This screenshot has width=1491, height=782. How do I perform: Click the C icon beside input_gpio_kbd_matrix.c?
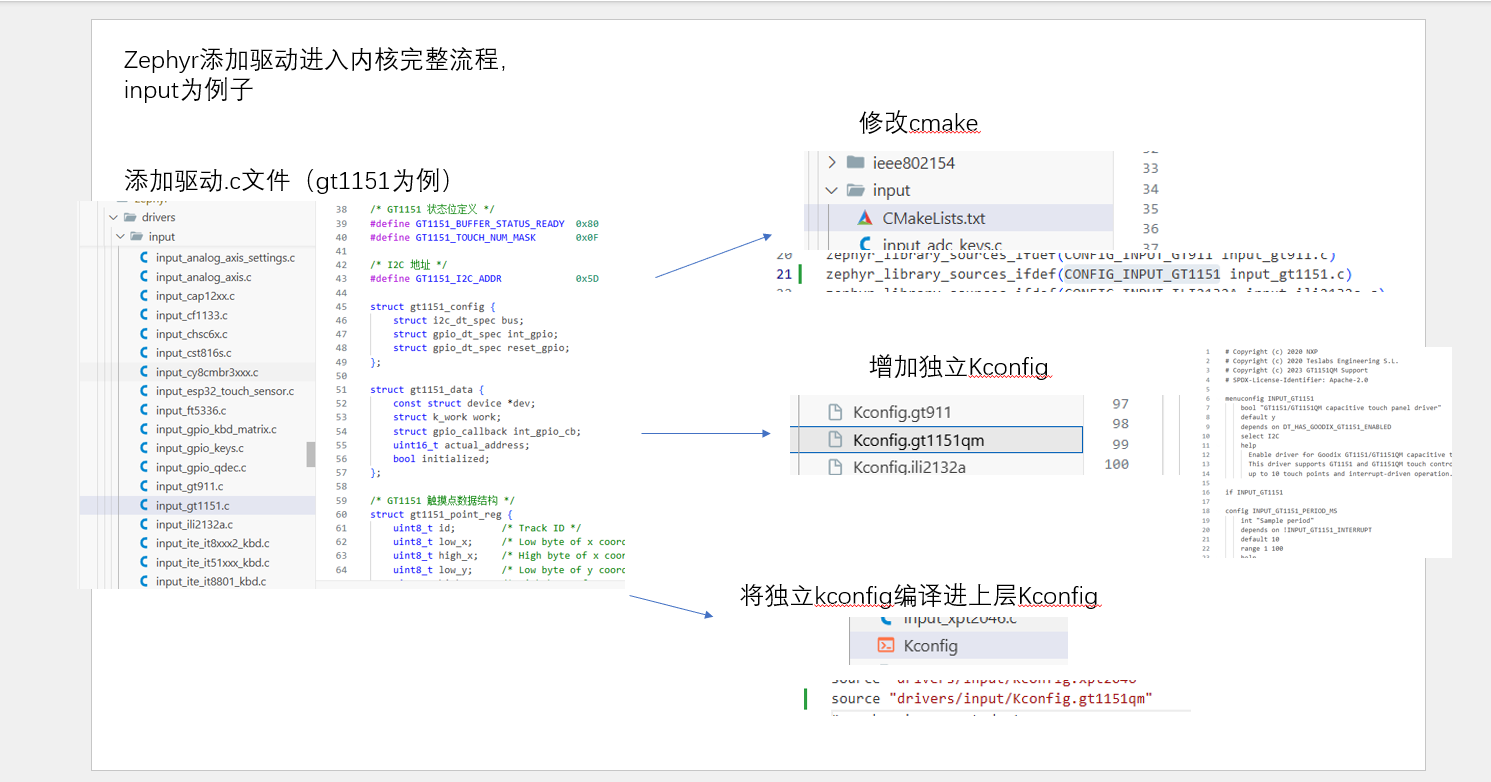pos(146,429)
